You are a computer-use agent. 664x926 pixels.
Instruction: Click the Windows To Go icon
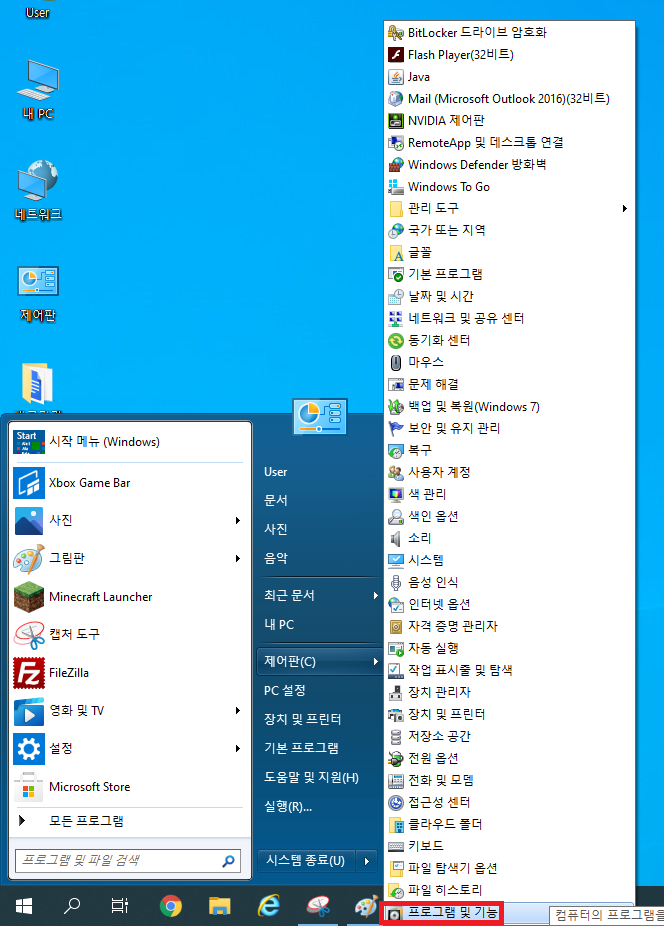pyautogui.click(x=396, y=187)
